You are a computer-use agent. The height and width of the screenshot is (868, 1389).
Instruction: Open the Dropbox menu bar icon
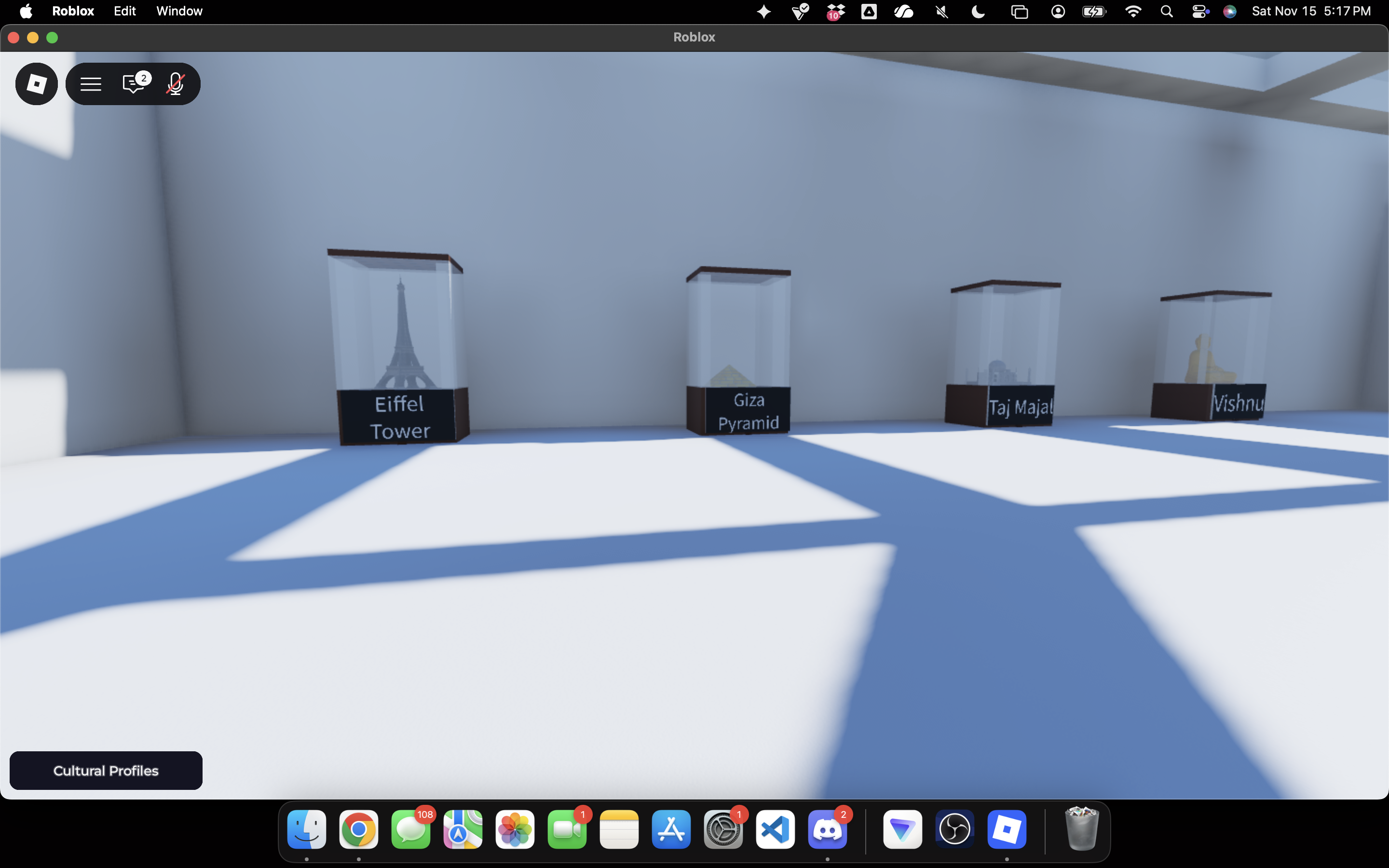[x=836, y=12]
